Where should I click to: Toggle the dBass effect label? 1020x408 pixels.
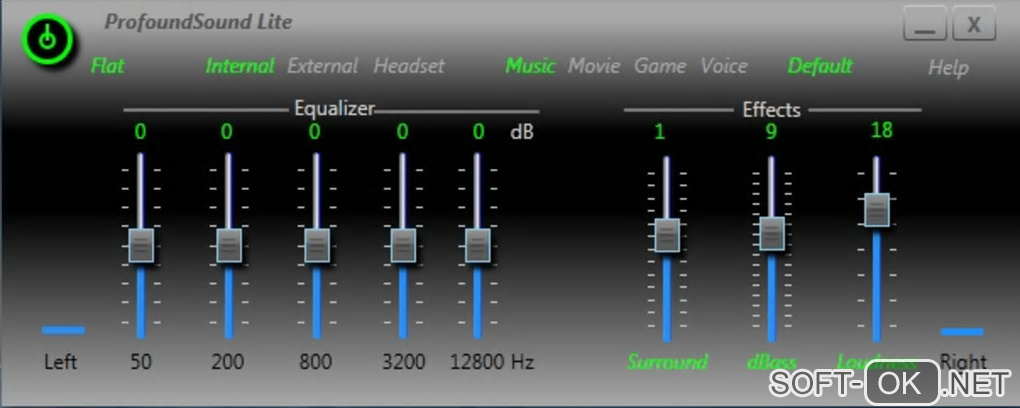point(772,362)
